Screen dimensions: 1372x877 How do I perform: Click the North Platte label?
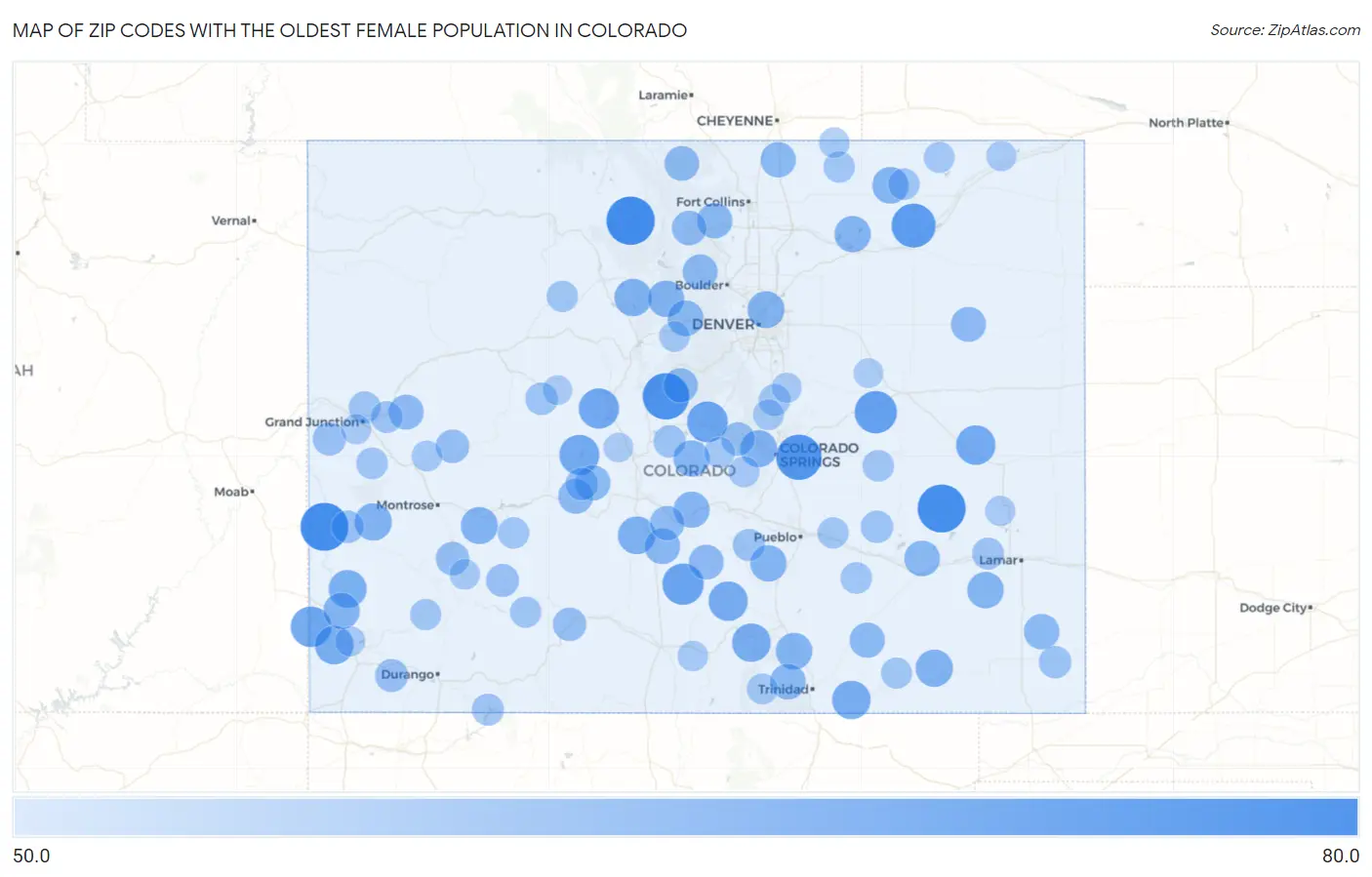point(1189,122)
